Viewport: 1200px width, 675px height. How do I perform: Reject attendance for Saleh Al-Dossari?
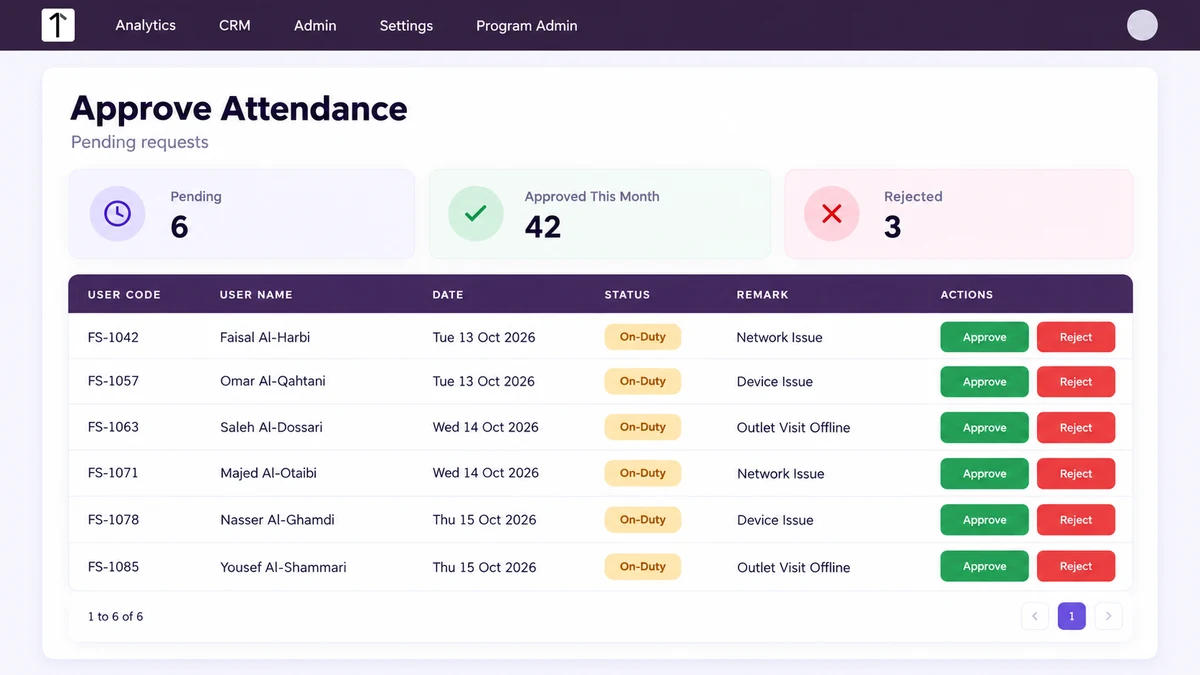pyautogui.click(x=1076, y=427)
